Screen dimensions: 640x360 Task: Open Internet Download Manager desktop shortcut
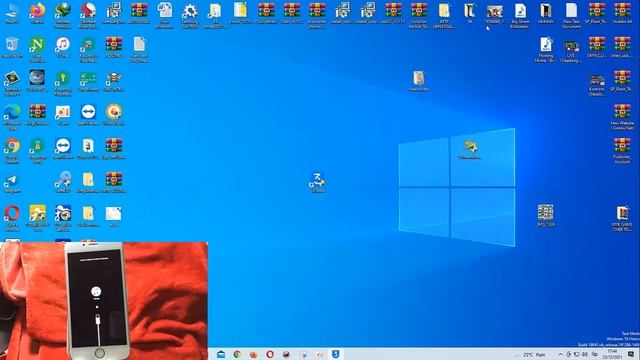62,15
